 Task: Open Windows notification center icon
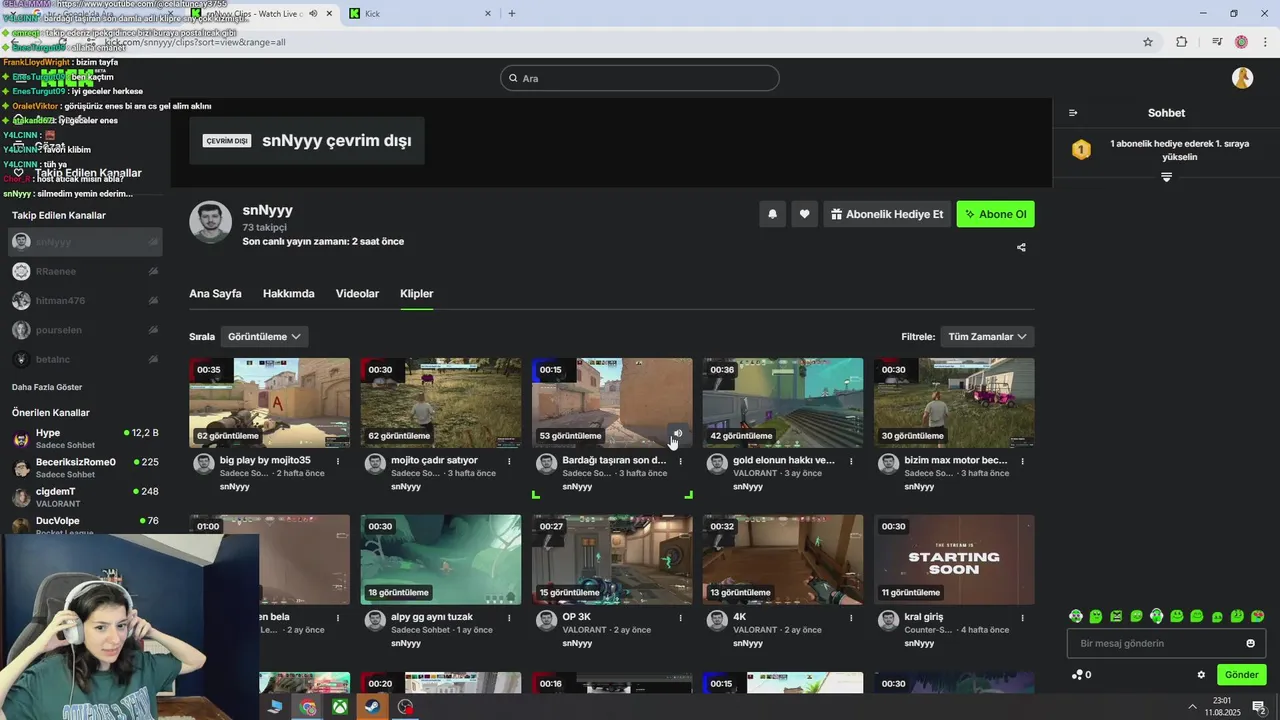click(x=1259, y=707)
